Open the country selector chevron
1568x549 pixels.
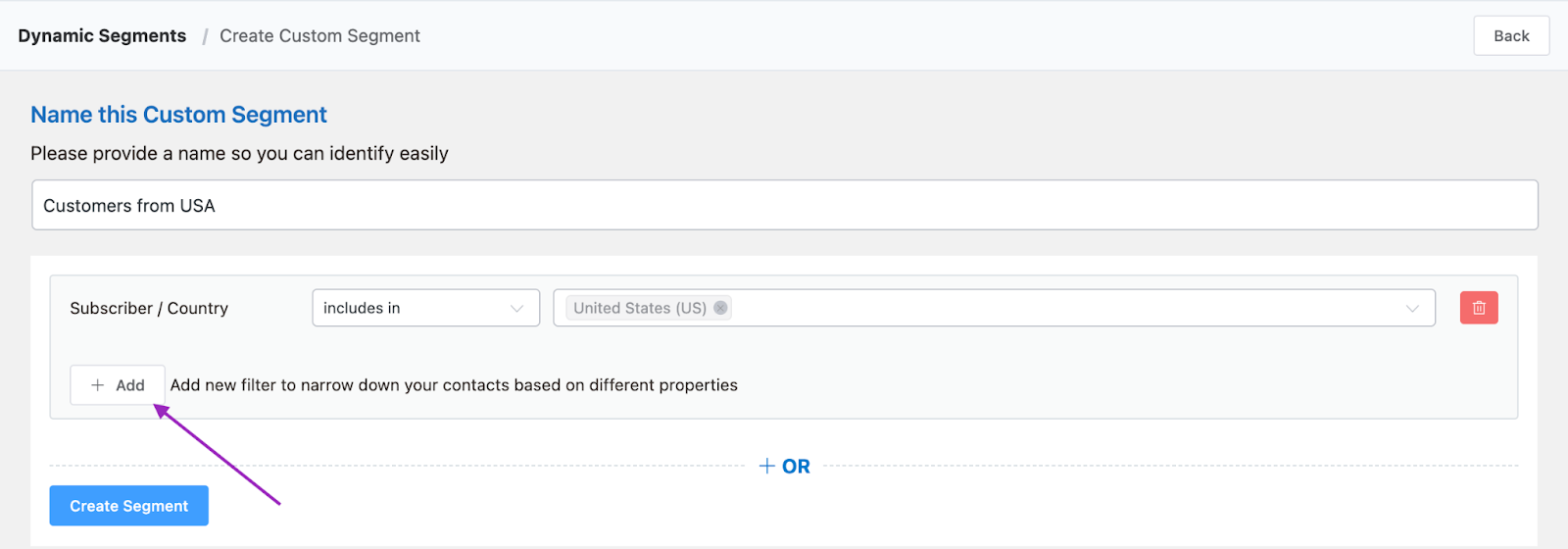click(1412, 308)
